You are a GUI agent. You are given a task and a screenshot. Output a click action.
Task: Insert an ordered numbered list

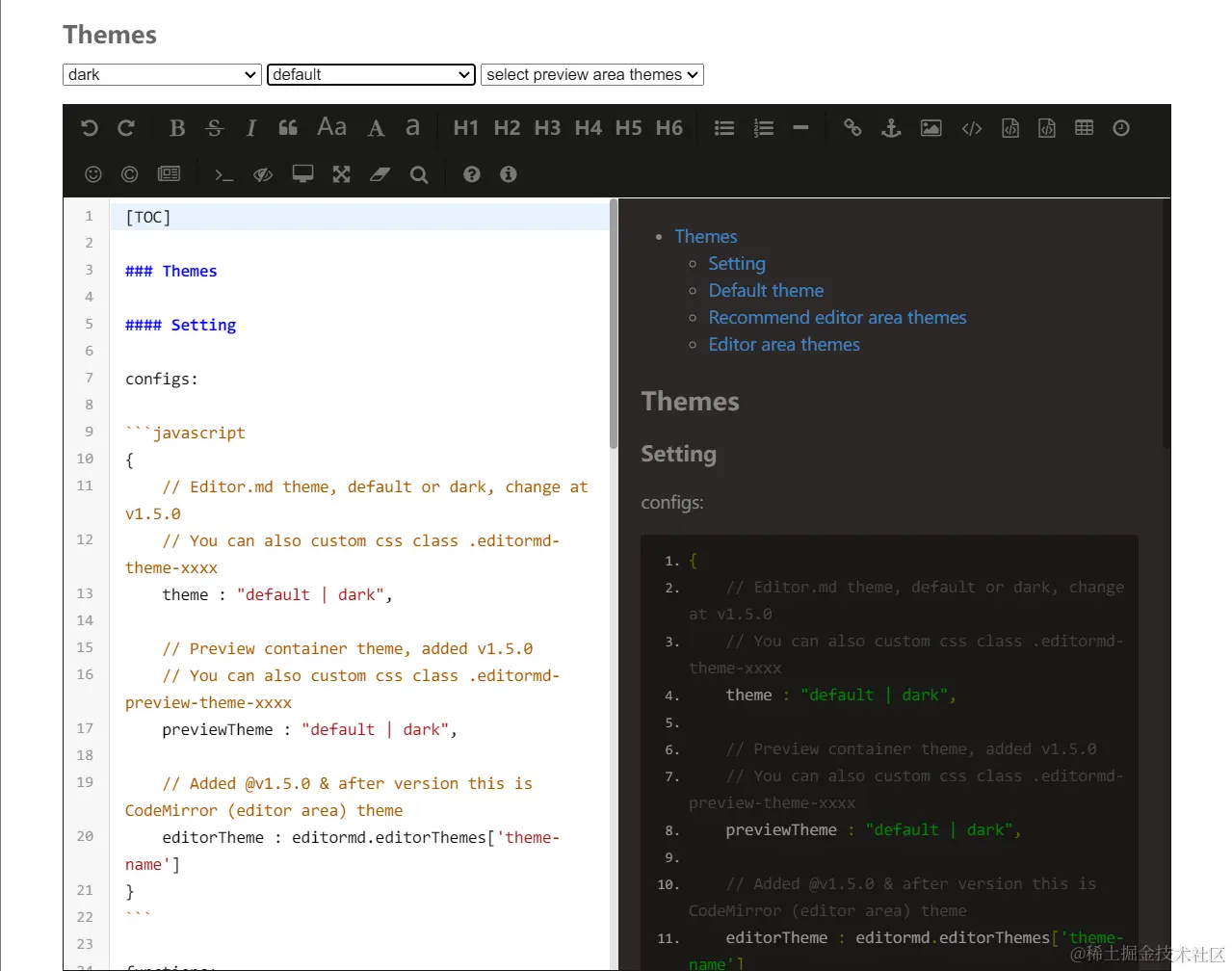tap(764, 128)
